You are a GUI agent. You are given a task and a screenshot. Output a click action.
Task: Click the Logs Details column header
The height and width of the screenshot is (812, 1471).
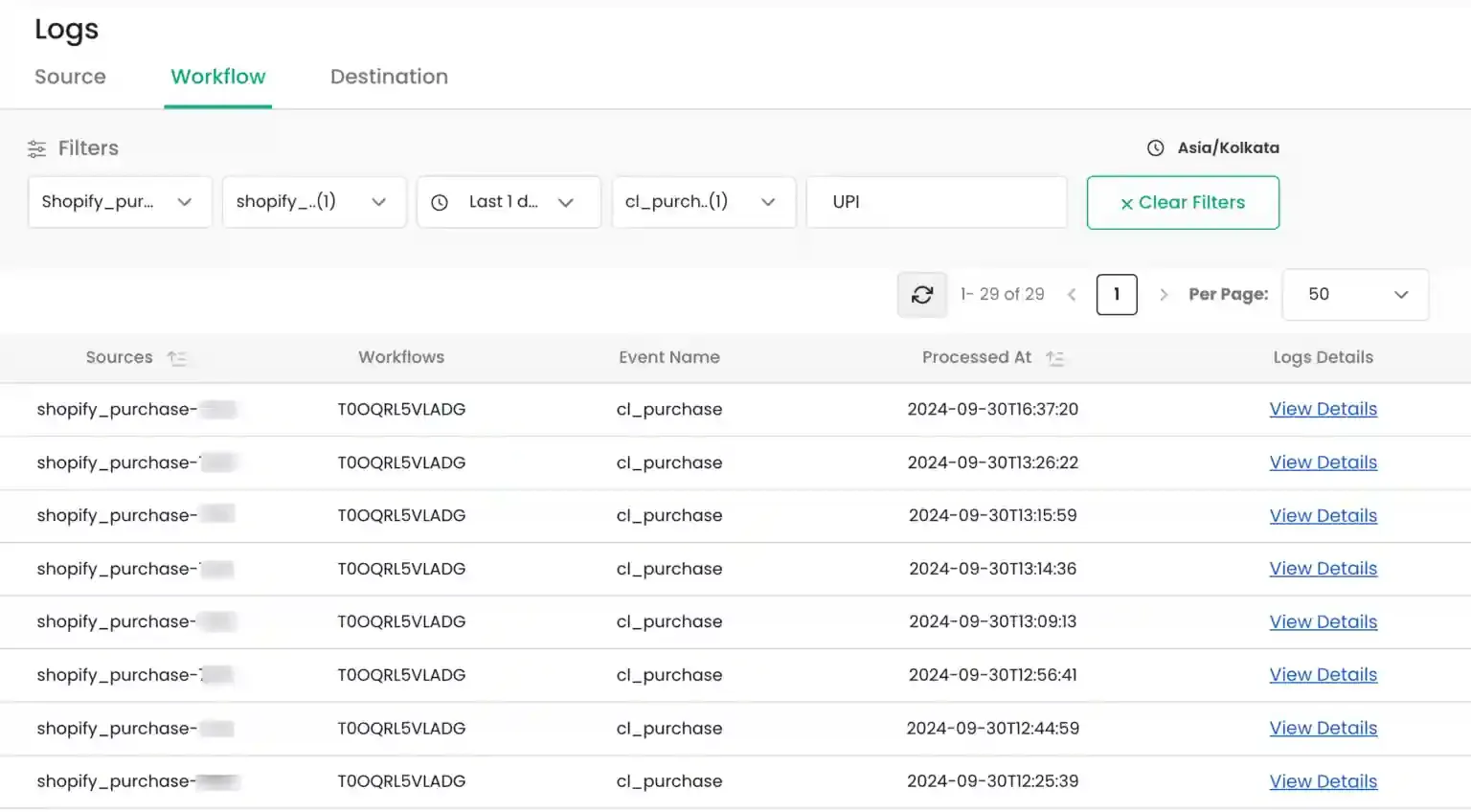(x=1323, y=358)
